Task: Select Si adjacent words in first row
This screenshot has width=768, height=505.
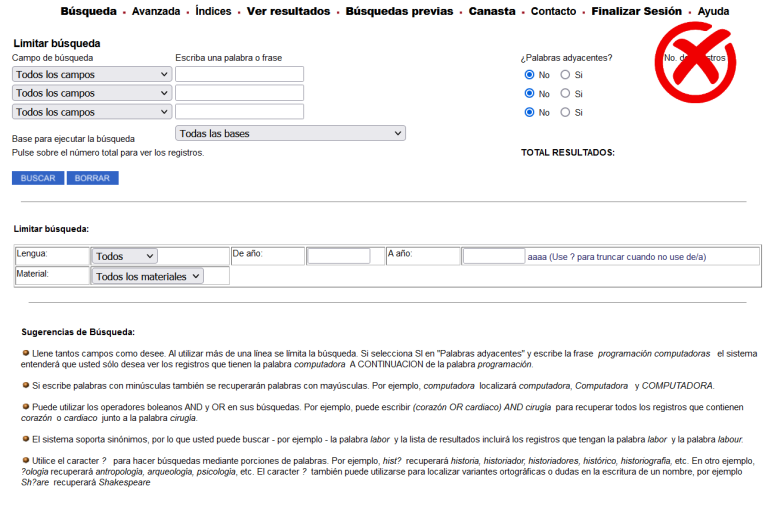Action: pos(565,74)
